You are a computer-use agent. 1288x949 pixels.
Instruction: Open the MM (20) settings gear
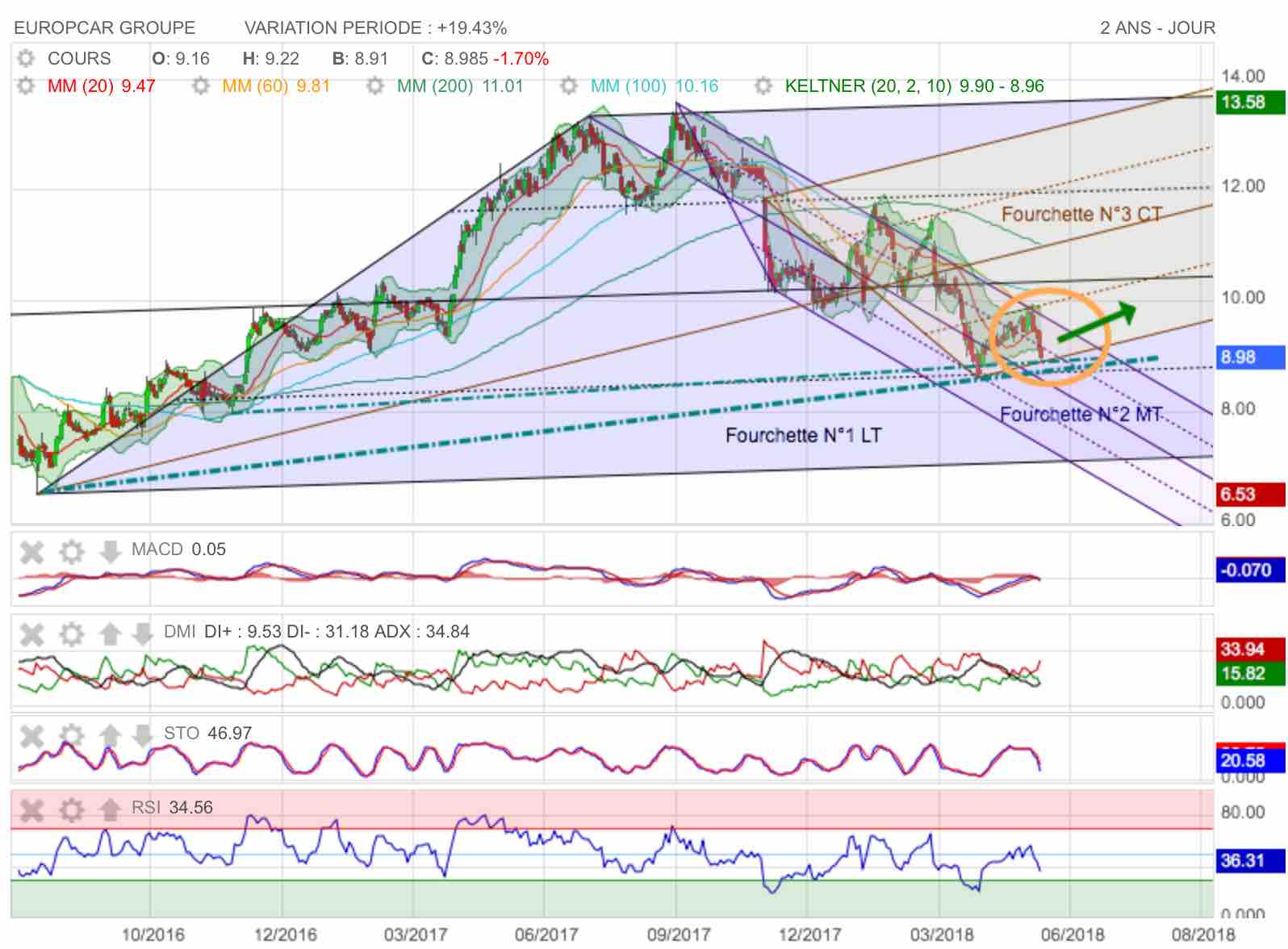click(27, 86)
